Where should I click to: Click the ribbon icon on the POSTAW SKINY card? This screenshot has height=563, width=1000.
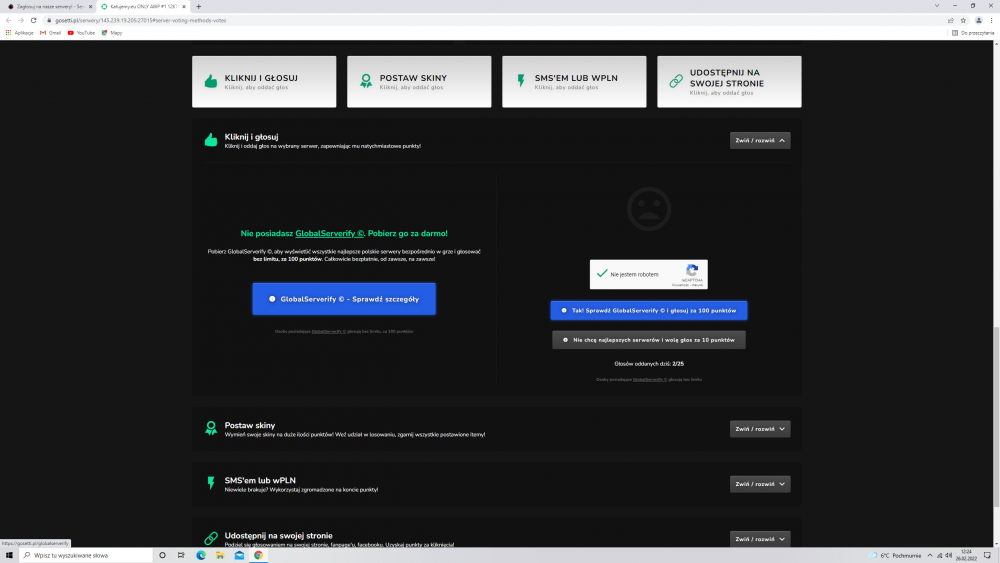point(365,81)
